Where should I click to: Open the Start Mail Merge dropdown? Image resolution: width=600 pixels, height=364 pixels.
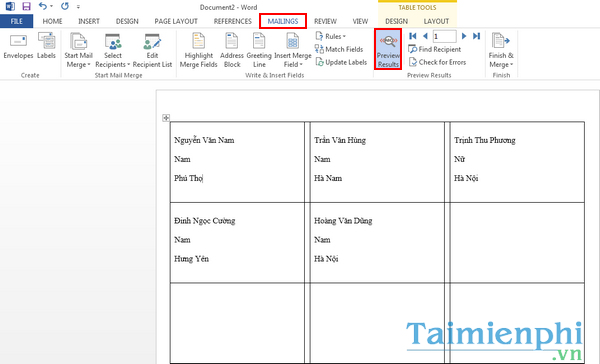click(x=78, y=51)
